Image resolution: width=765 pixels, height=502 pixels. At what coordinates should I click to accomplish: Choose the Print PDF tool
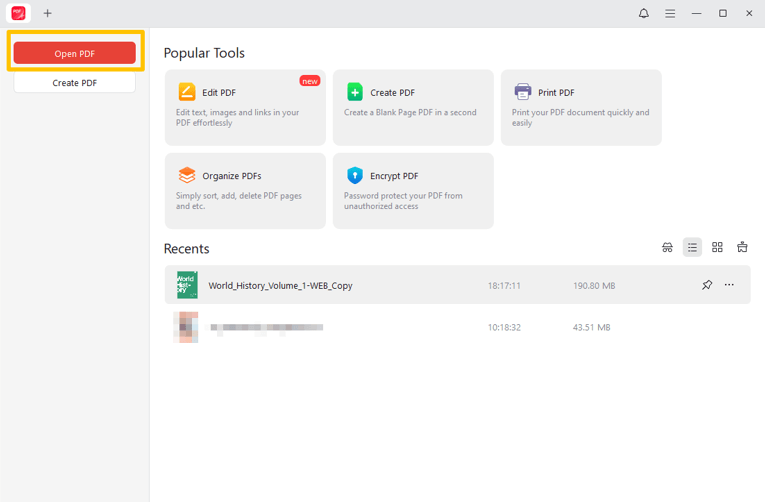pyautogui.click(x=581, y=107)
